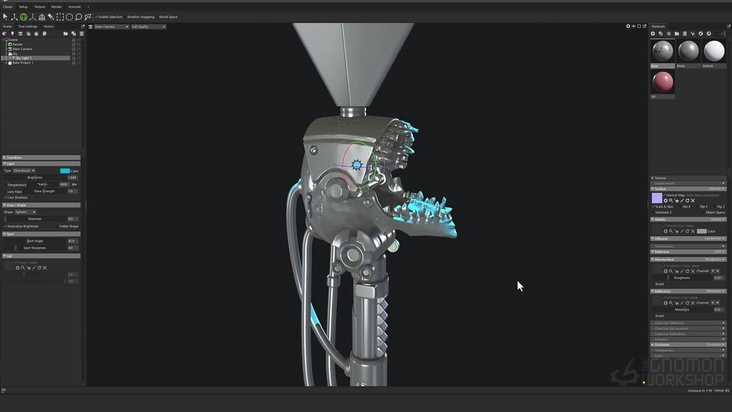Collapse the Area / Shape section
This screenshot has width=732, height=412.
(41, 205)
